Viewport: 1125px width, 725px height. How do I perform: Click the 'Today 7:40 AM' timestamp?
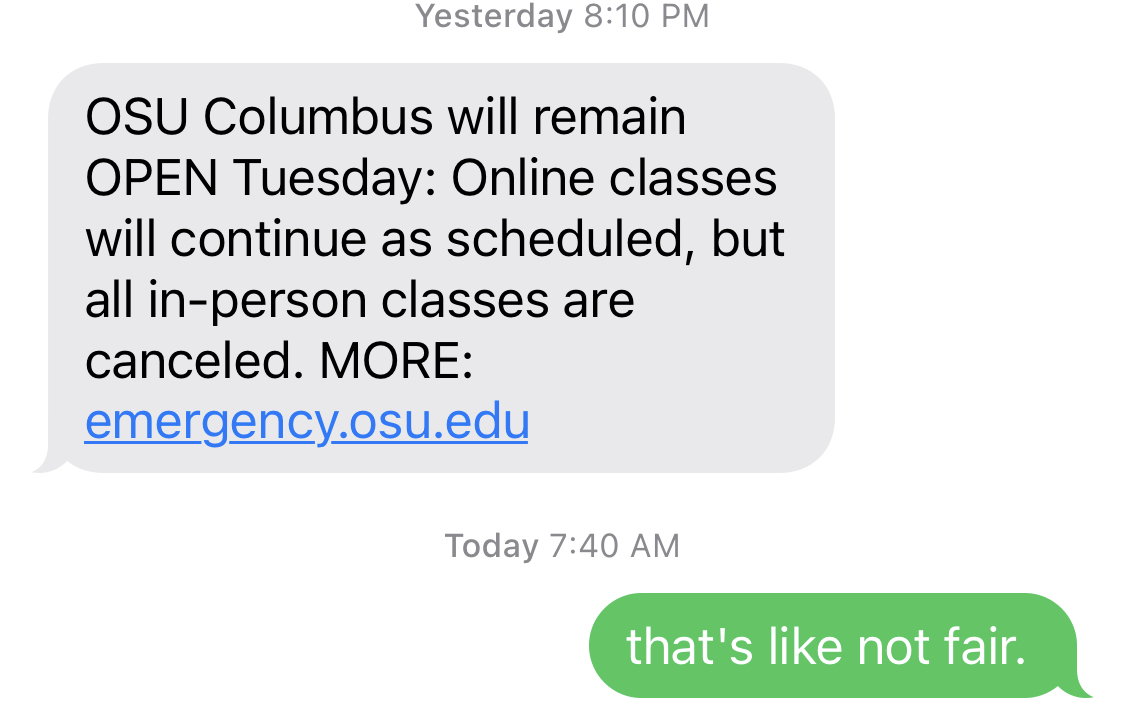click(562, 546)
